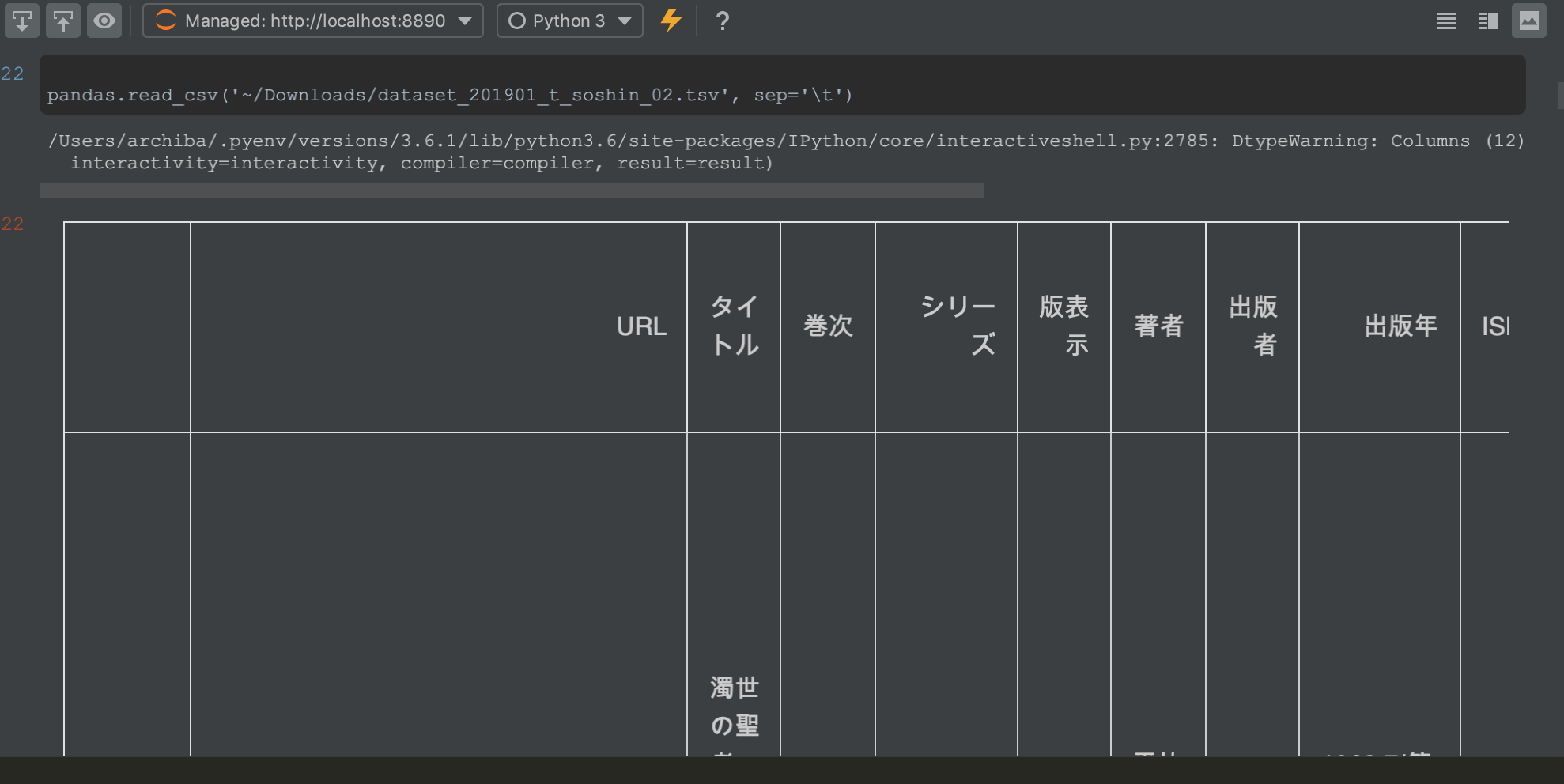Click the 巻次 column header
Screen dimensions: 1564x784
828,326
